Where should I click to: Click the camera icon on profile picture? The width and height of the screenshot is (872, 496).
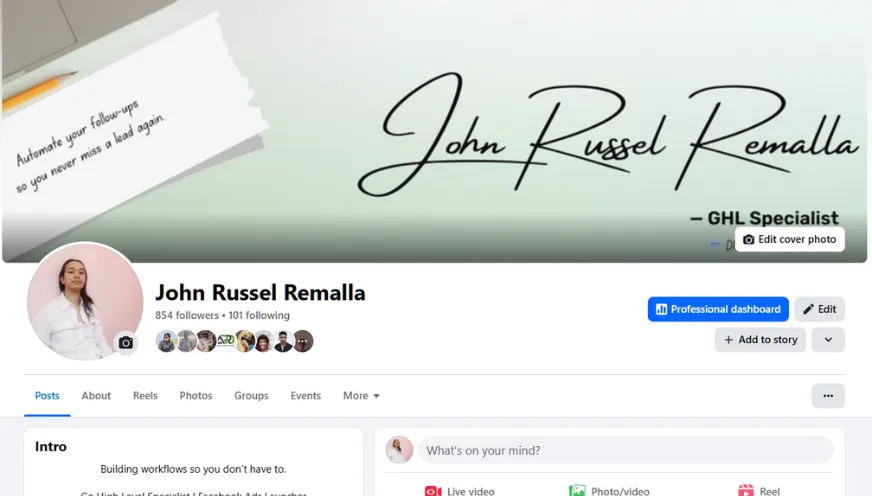point(126,343)
